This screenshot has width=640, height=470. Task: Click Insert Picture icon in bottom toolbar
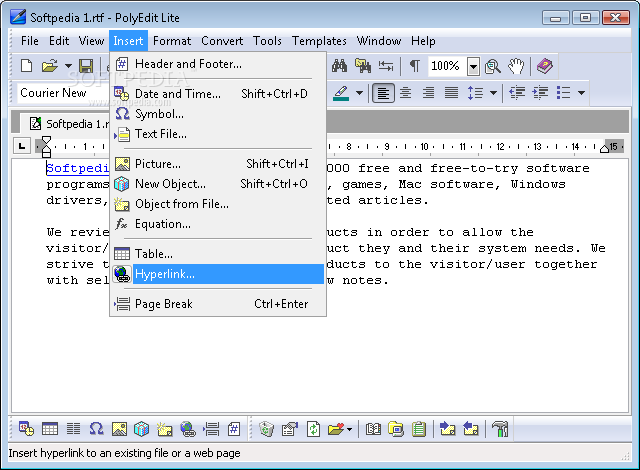(x=119, y=429)
